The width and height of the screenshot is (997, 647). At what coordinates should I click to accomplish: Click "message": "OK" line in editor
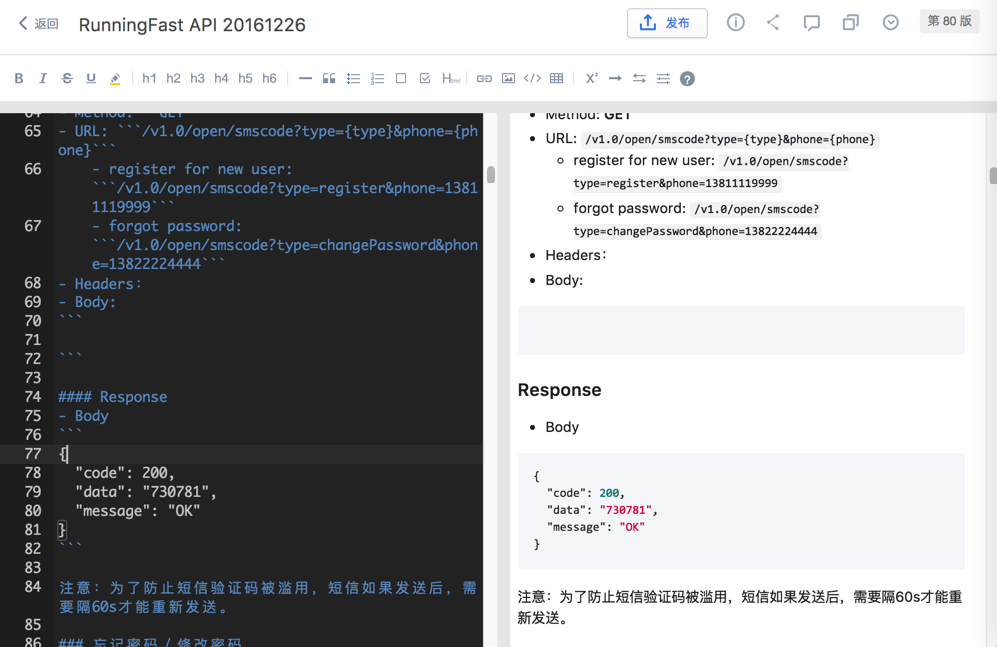pos(137,511)
